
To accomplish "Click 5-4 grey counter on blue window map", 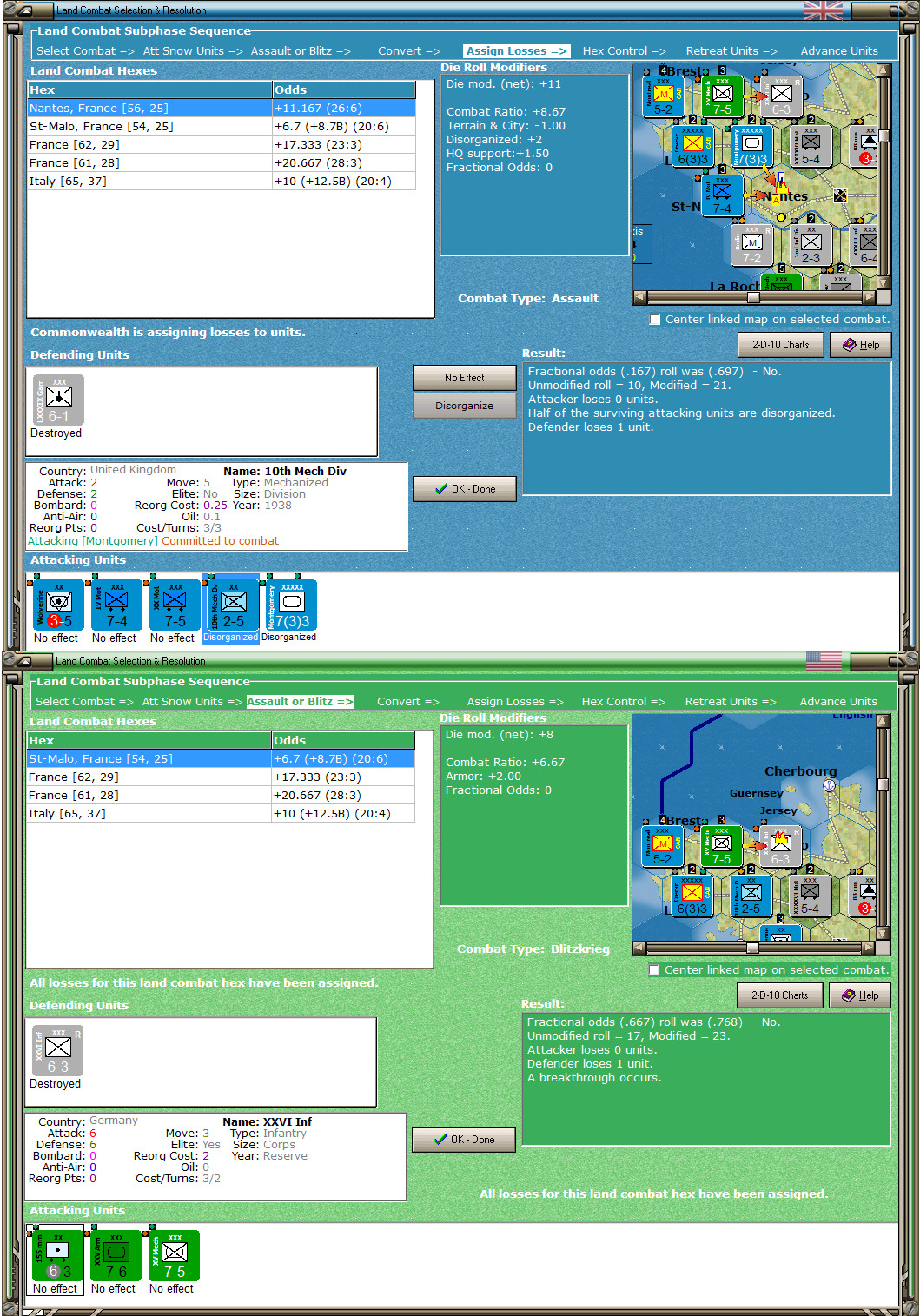I will tap(811, 147).
